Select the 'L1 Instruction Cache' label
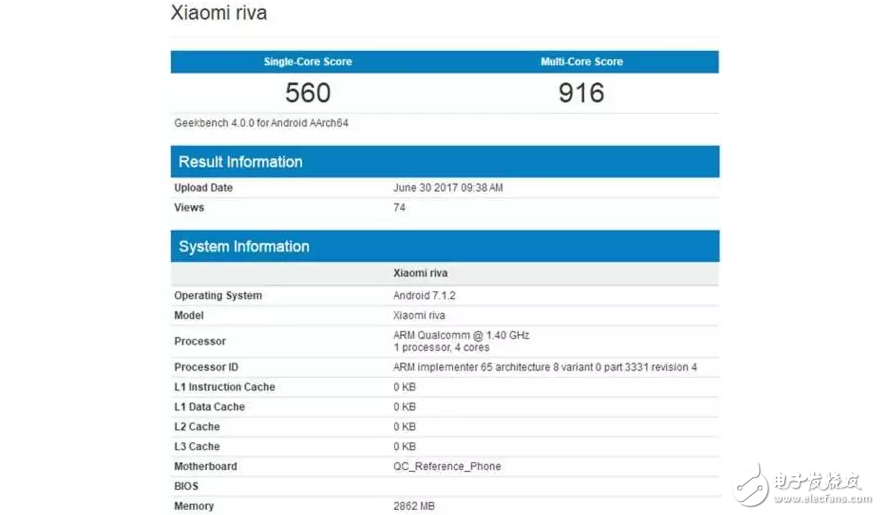Image resolution: width=880 pixels, height=515 pixels. click(x=224, y=387)
